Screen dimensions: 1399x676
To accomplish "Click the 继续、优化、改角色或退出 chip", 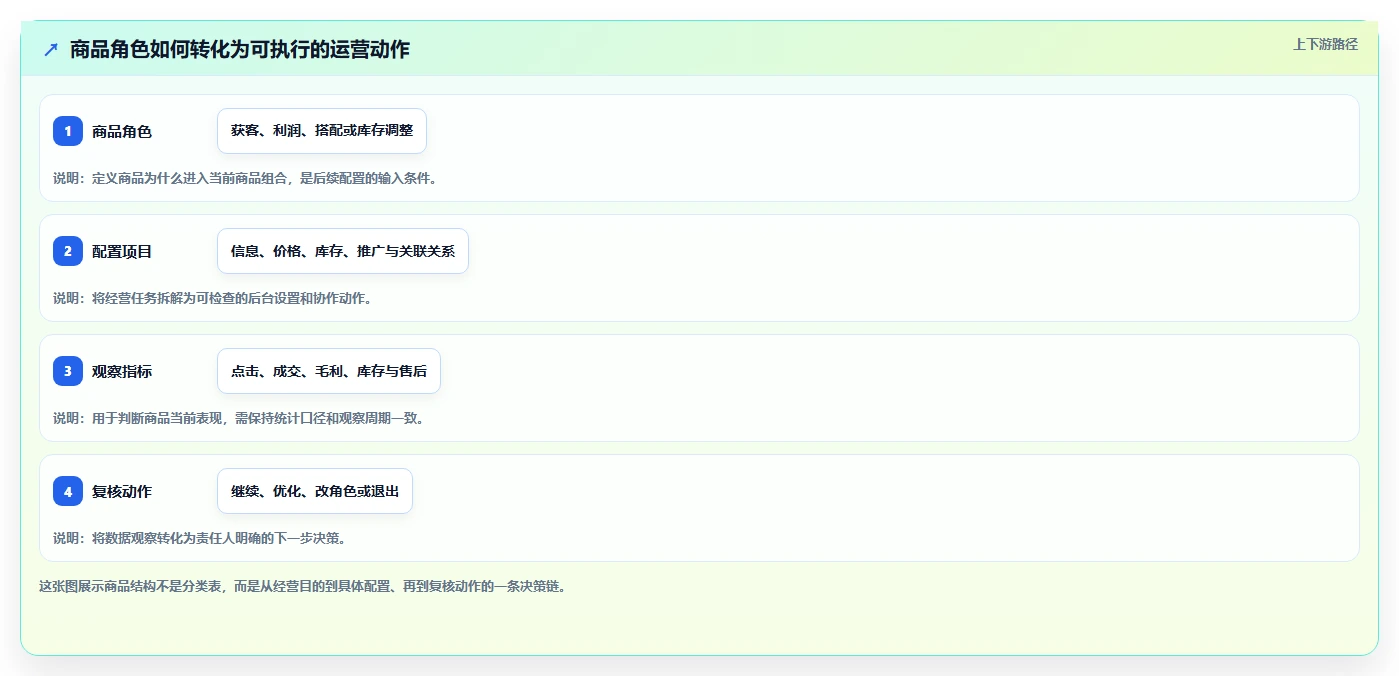I will coord(315,491).
